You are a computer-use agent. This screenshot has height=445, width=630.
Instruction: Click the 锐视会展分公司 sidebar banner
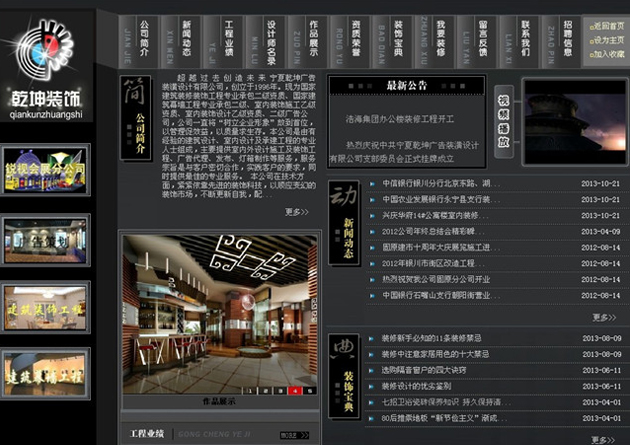(46, 169)
